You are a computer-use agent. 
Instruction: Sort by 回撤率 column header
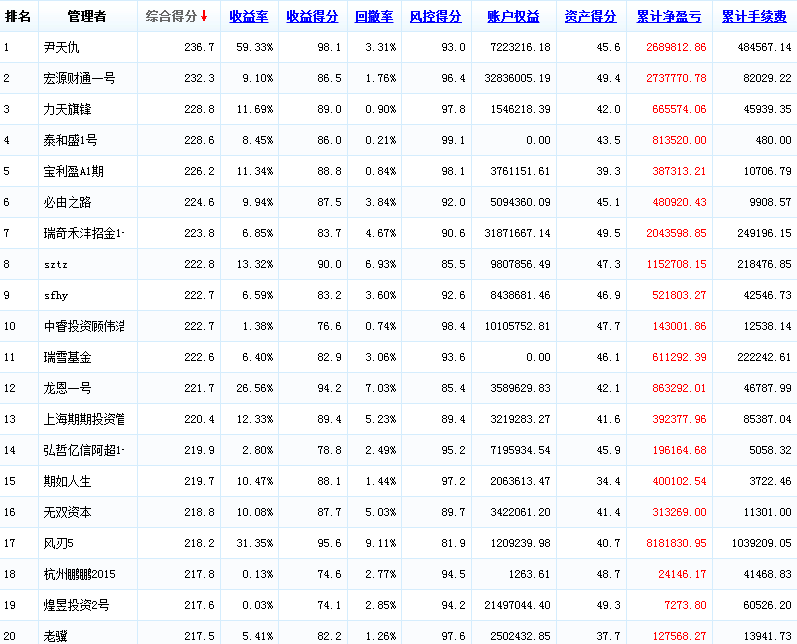click(374, 17)
